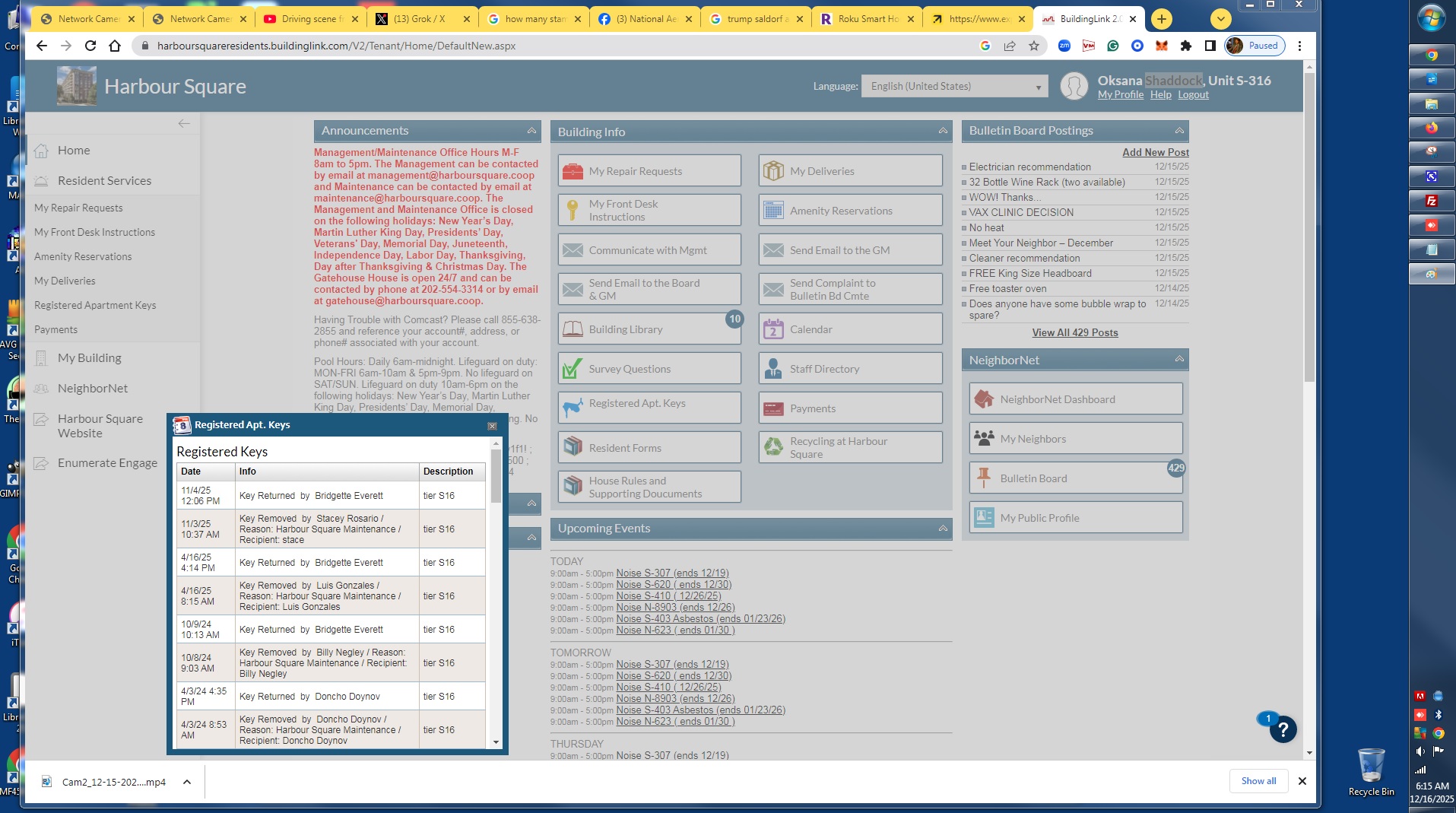Open the View All 429 Posts link
The image size is (1456, 813).
[1074, 333]
